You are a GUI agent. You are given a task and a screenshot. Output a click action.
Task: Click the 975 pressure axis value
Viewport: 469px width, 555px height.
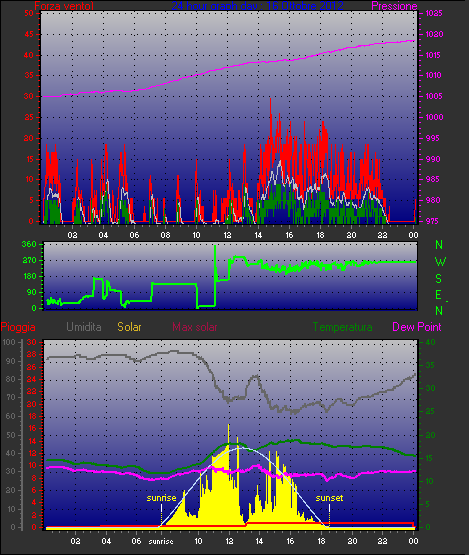click(x=433, y=221)
